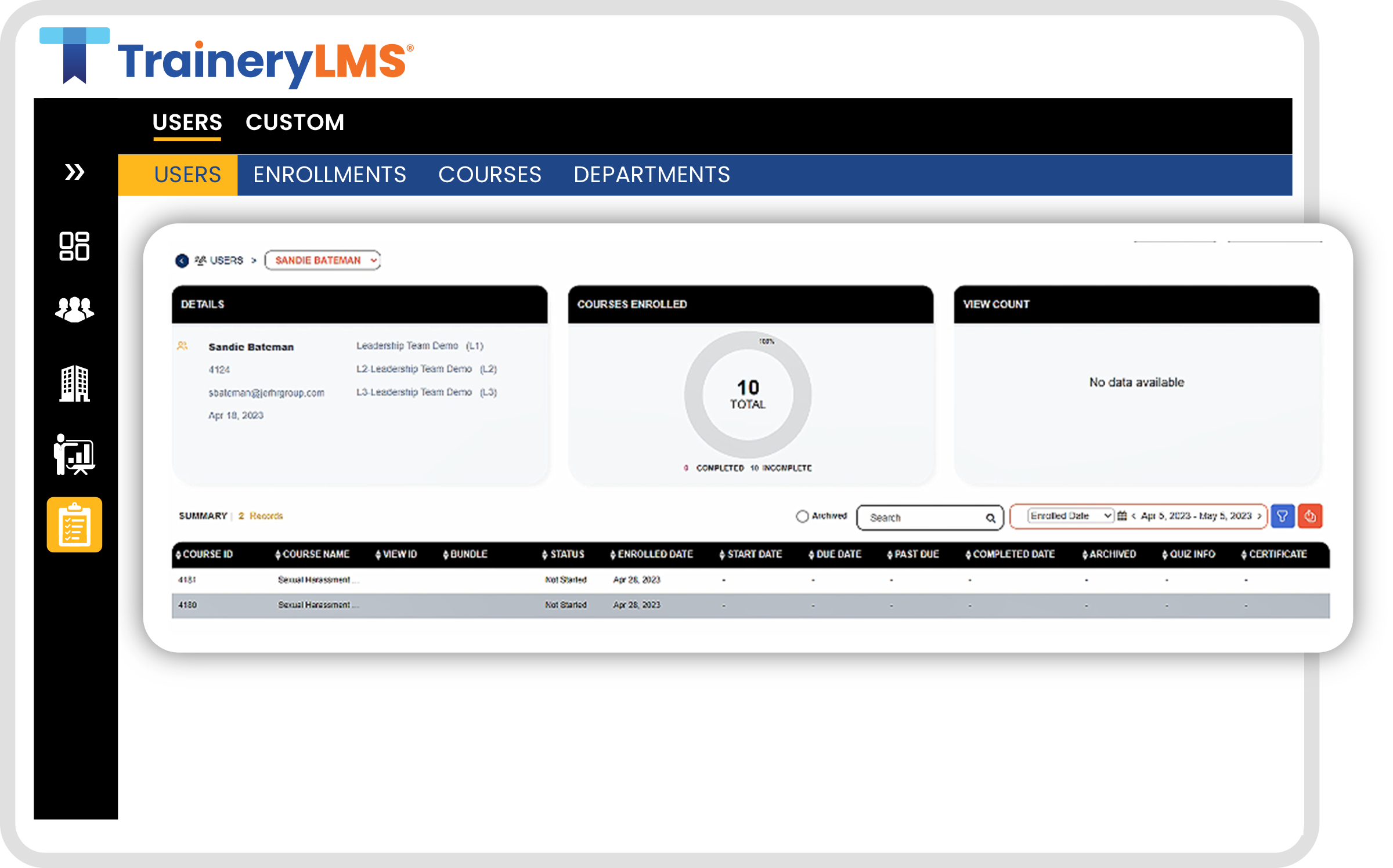Switch to the COURSES tab

(489, 175)
